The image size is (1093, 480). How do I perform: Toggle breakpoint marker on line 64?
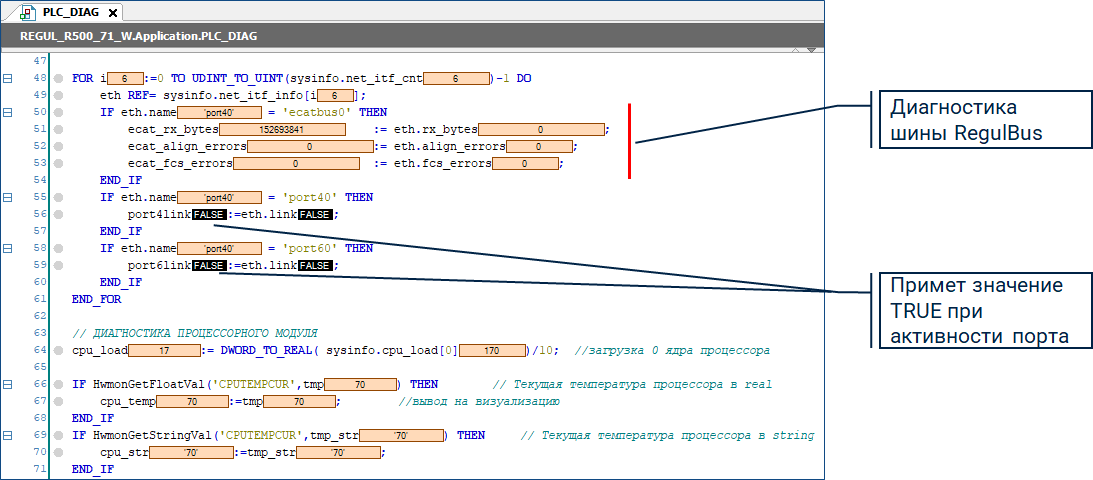point(59,351)
